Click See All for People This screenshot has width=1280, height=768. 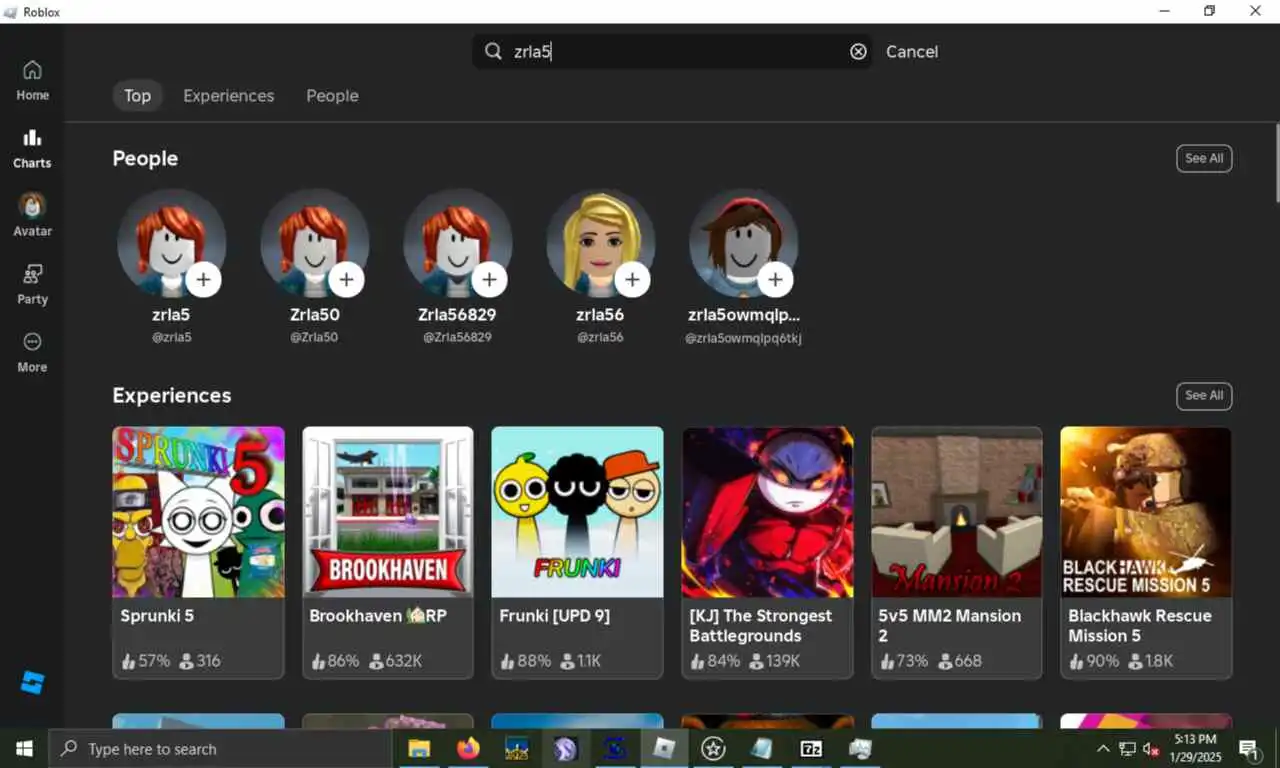(1204, 158)
